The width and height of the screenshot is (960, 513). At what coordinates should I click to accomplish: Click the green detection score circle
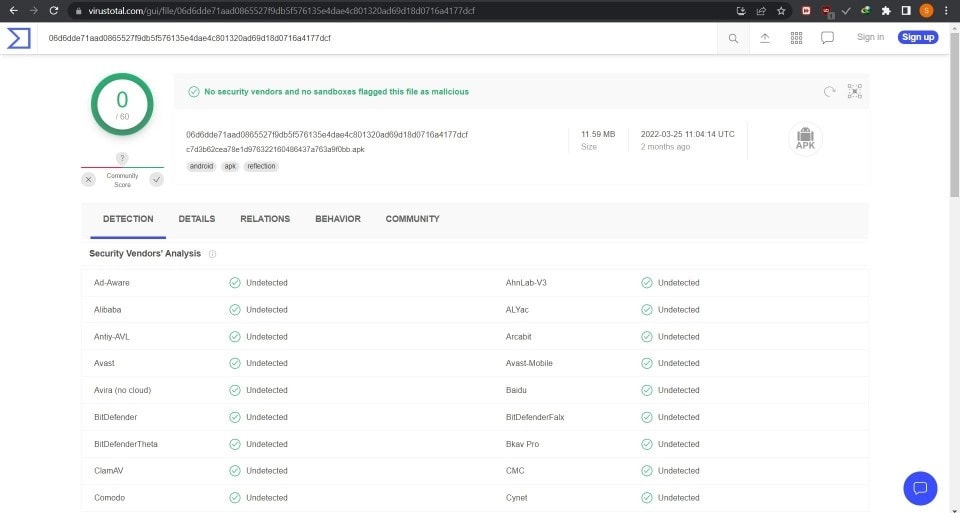pyautogui.click(x=122, y=104)
